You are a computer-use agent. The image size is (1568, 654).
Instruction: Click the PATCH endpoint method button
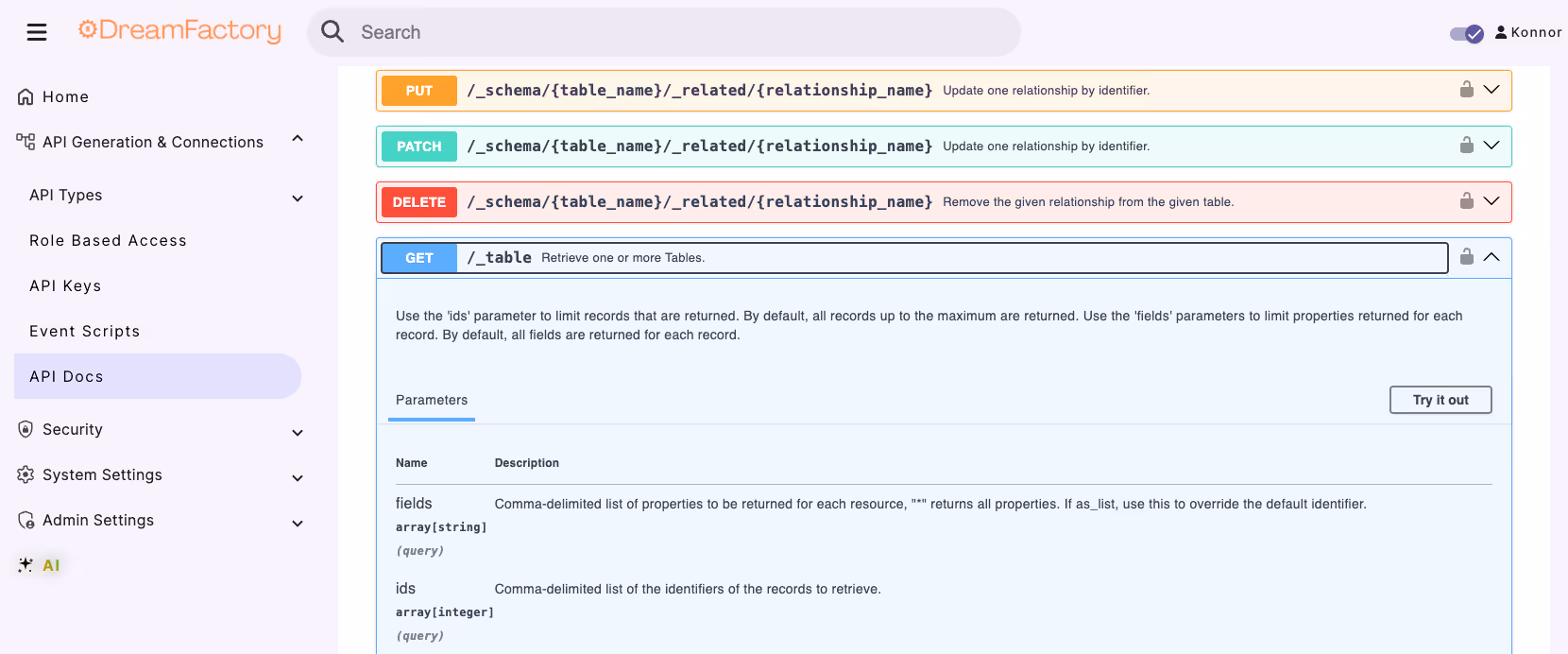pyautogui.click(x=419, y=146)
